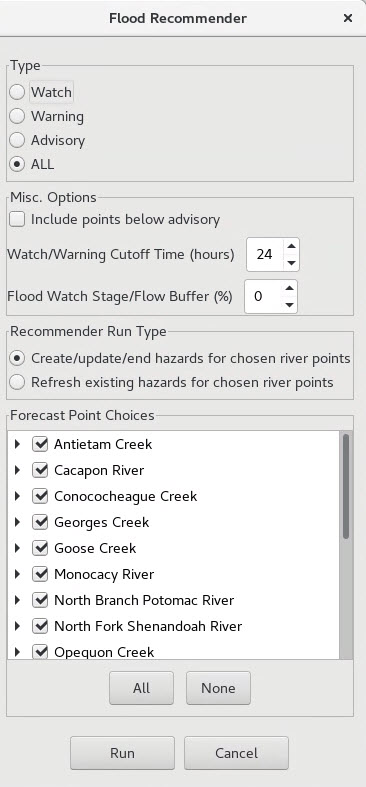
Task: Increase the Flood Watch Stage/Flow Buffer percentage
Action: click(x=289, y=288)
